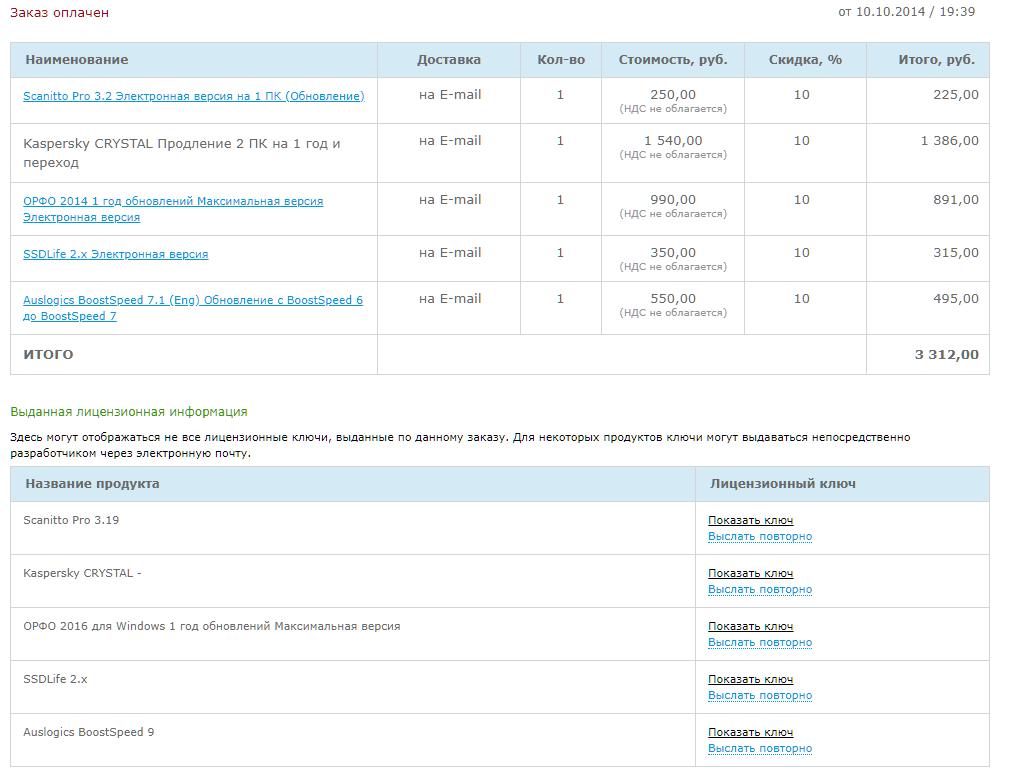1022x781 pixels.
Task: Open ОРФО 2014 Максимальная версия link
Action: click(173, 209)
